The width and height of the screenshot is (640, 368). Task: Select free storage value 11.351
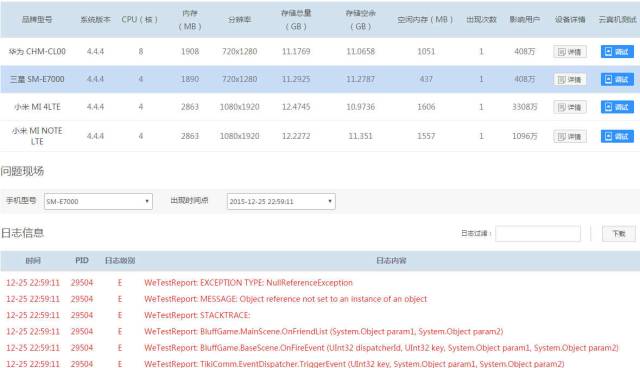click(x=360, y=136)
